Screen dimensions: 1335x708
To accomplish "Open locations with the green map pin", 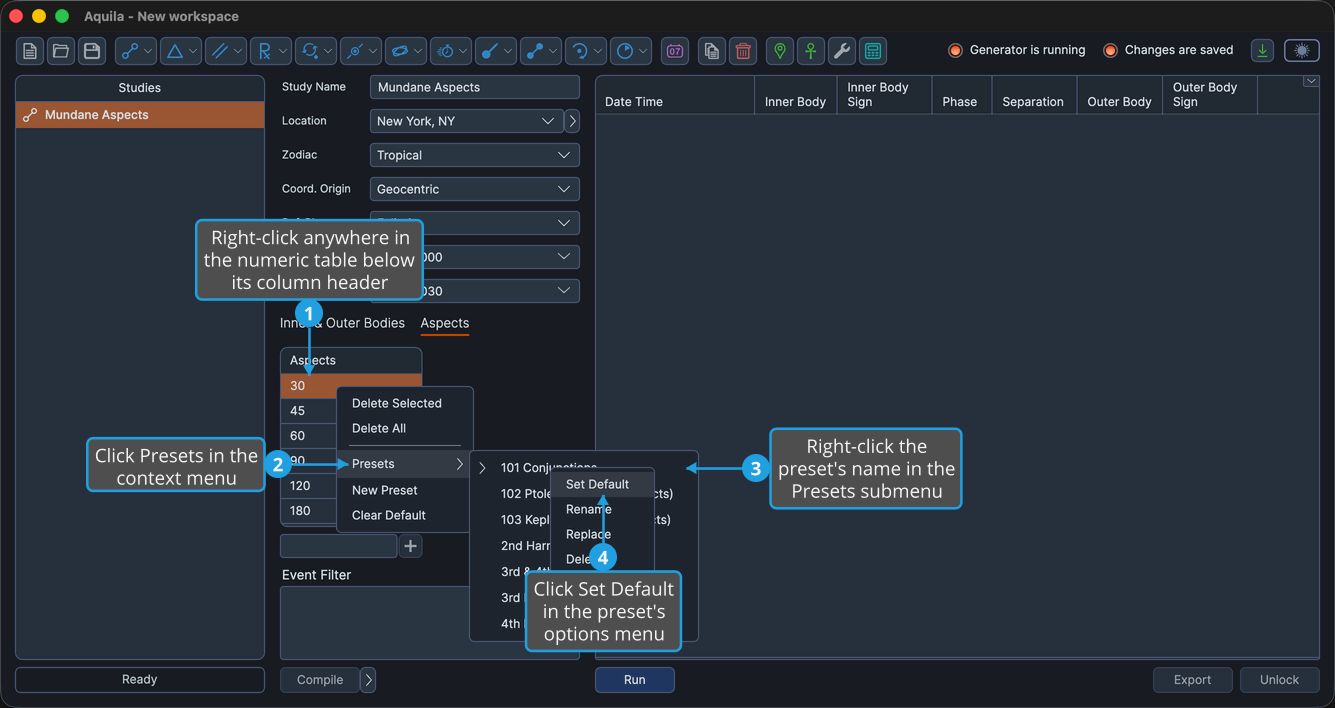I will click(x=780, y=51).
